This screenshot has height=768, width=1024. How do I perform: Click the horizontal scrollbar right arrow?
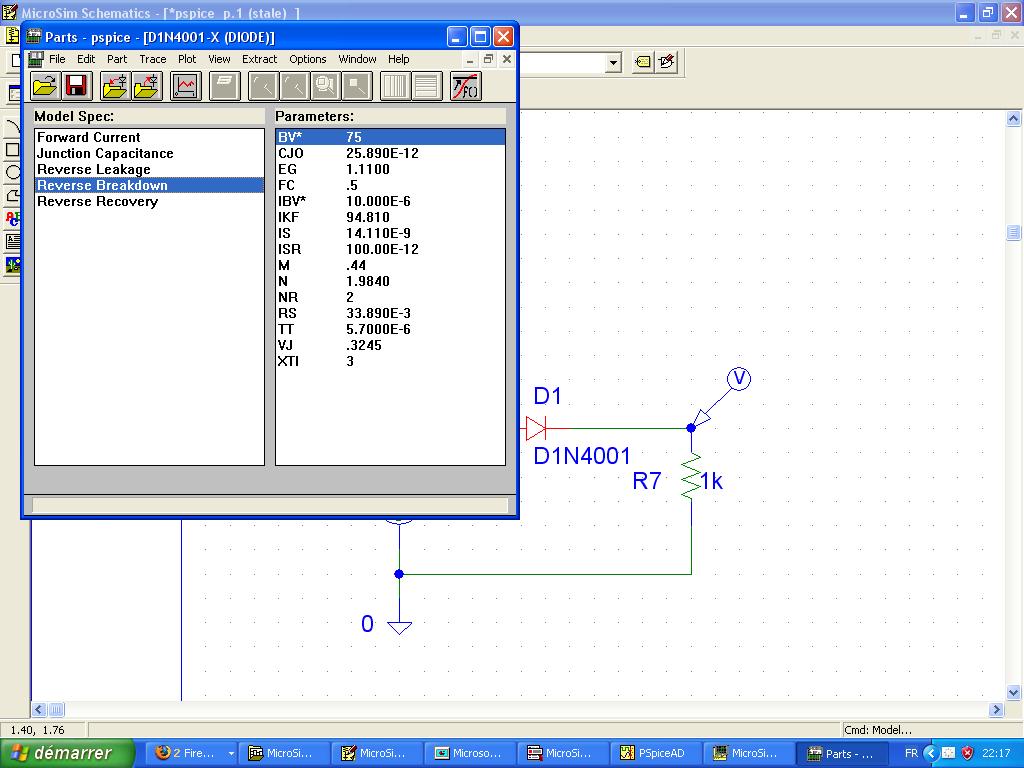[996, 709]
